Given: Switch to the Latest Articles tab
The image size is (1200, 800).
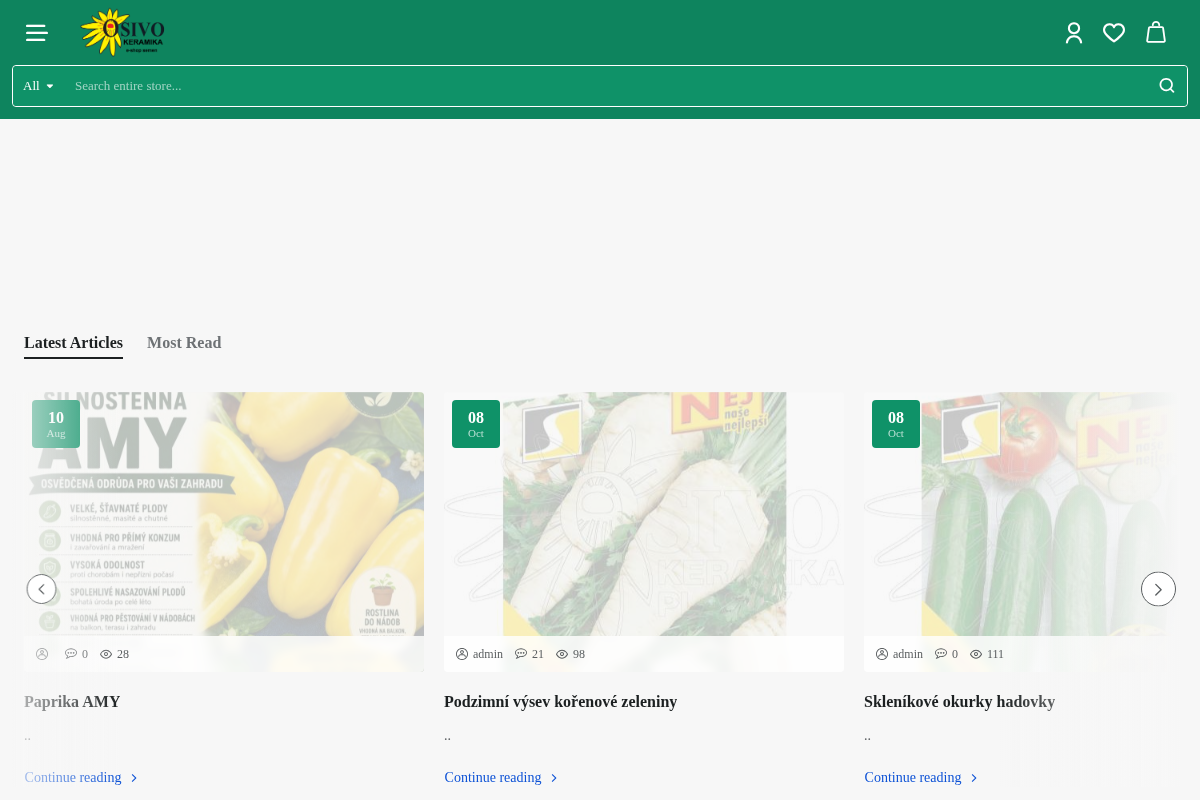Looking at the screenshot, I should pyautogui.click(x=73, y=343).
